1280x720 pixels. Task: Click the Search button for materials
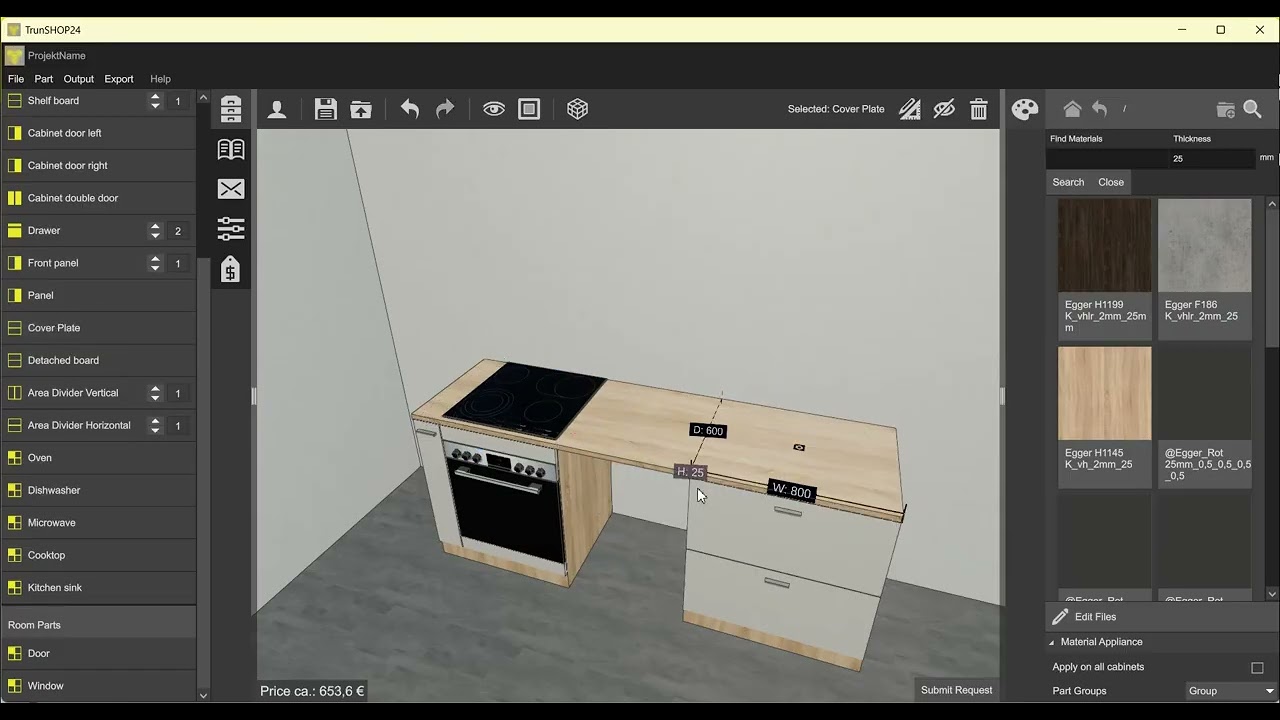click(1068, 182)
